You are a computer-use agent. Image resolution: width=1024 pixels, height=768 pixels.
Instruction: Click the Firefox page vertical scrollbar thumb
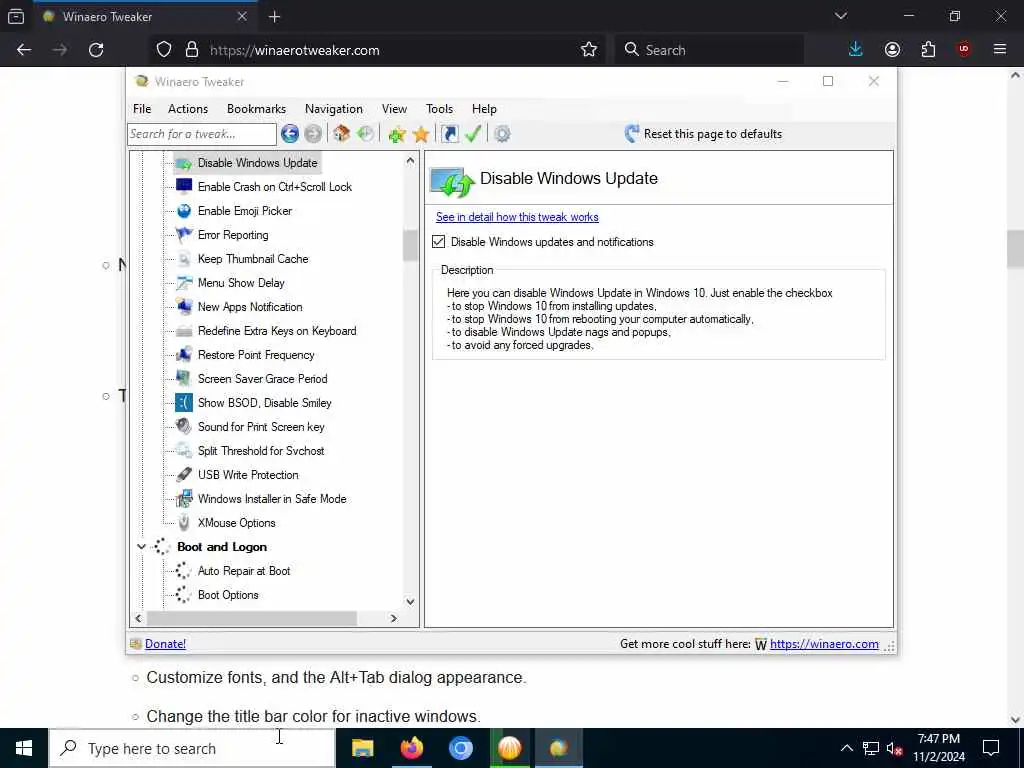click(x=1016, y=249)
